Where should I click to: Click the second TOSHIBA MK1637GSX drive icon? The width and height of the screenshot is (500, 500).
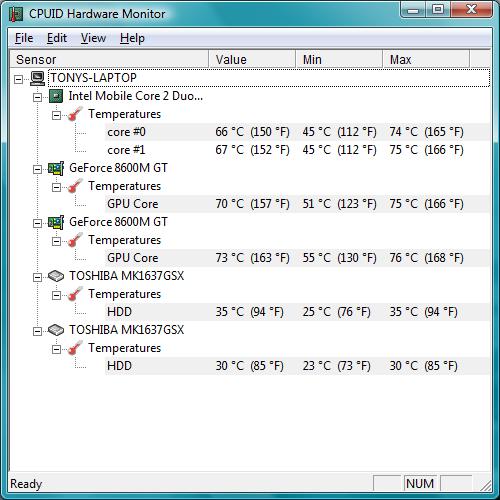pos(56,330)
